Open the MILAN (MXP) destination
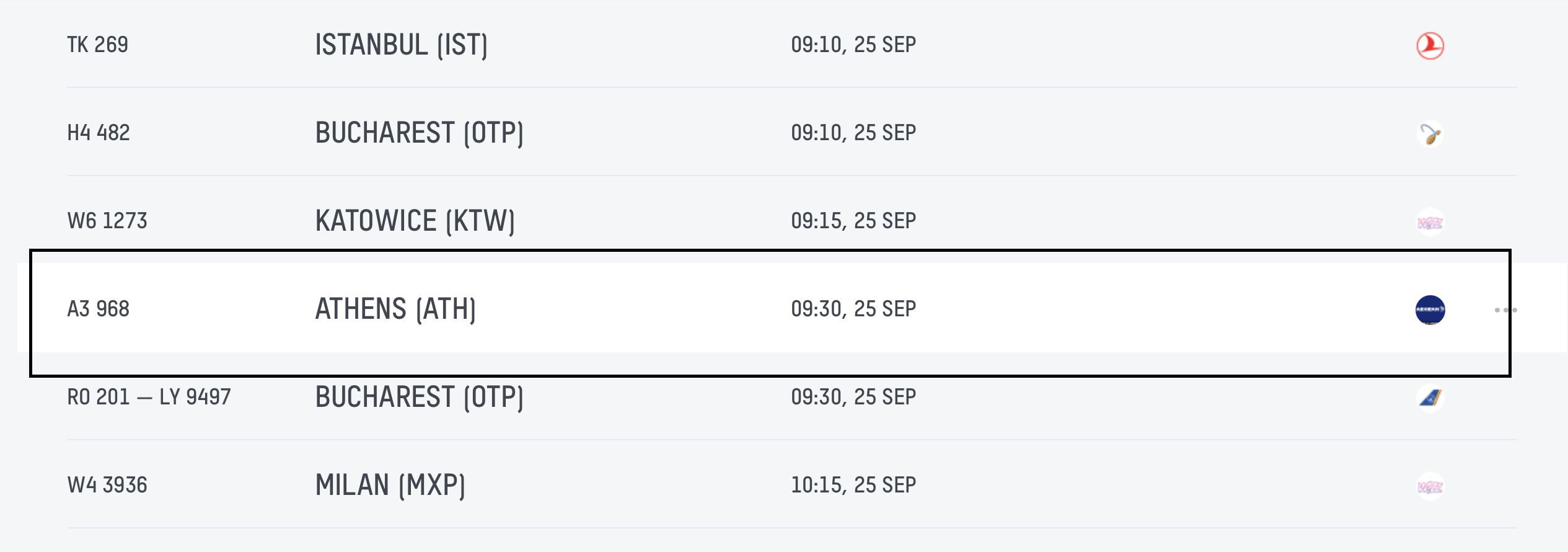The image size is (1568, 552). pos(390,485)
